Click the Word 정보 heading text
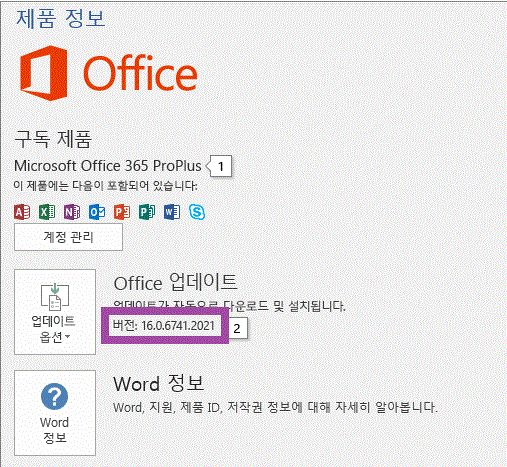This screenshot has height=467, width=507. pos(158,383)
